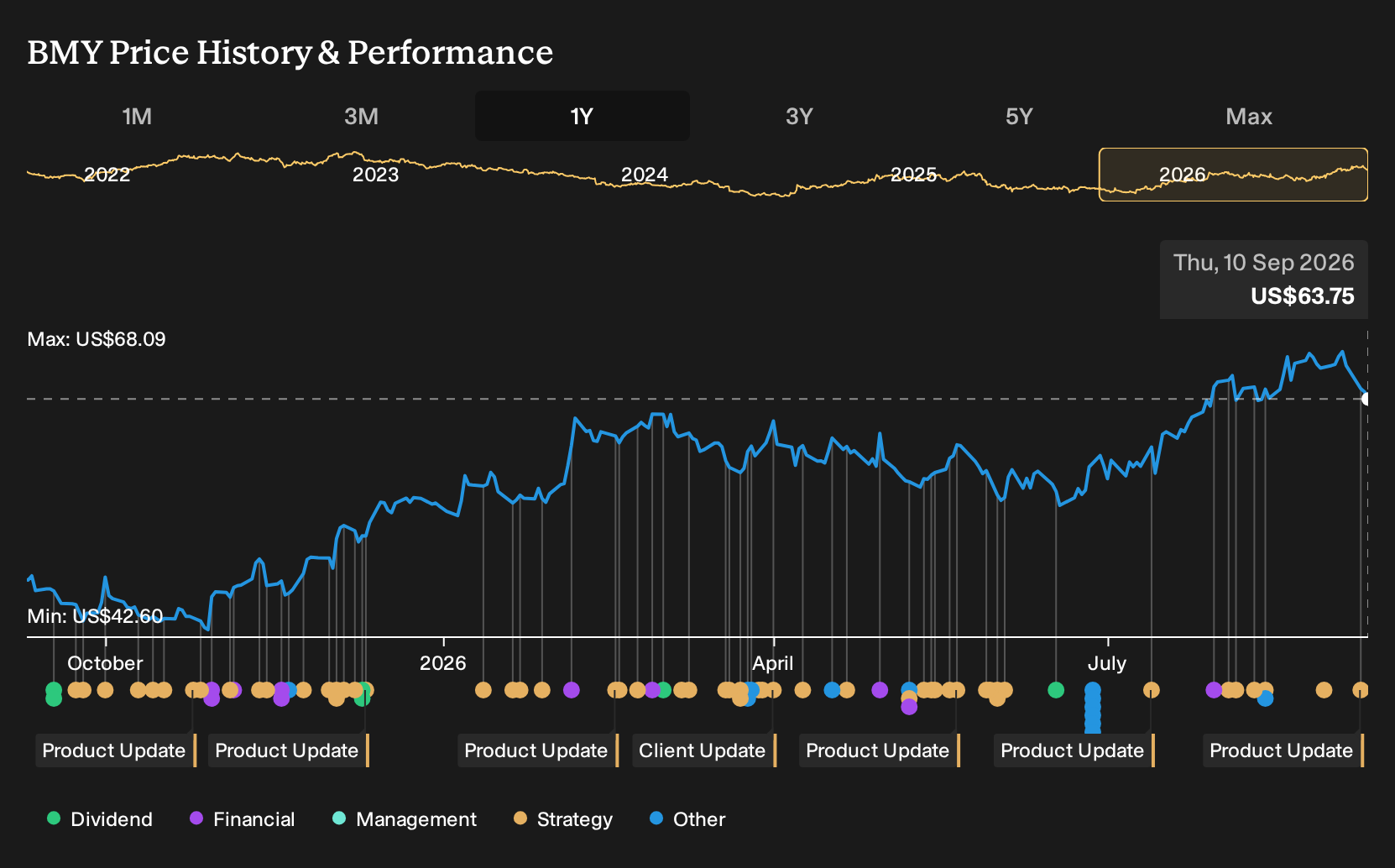Select the final orange dot at right edge

click(1361, 690)
